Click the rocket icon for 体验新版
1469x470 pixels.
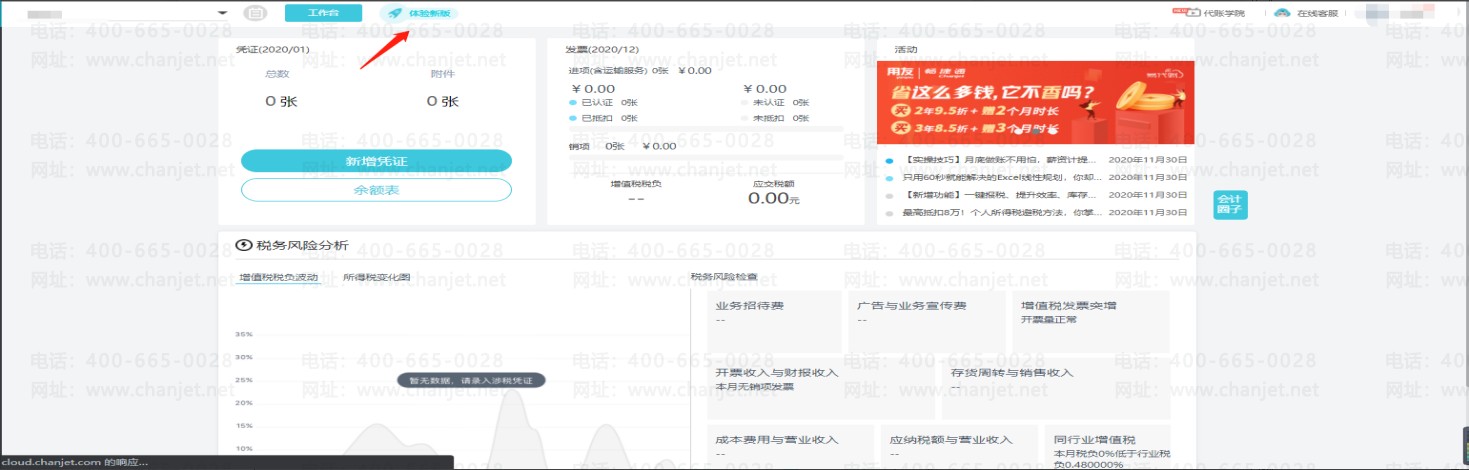(x=395, y=13)
